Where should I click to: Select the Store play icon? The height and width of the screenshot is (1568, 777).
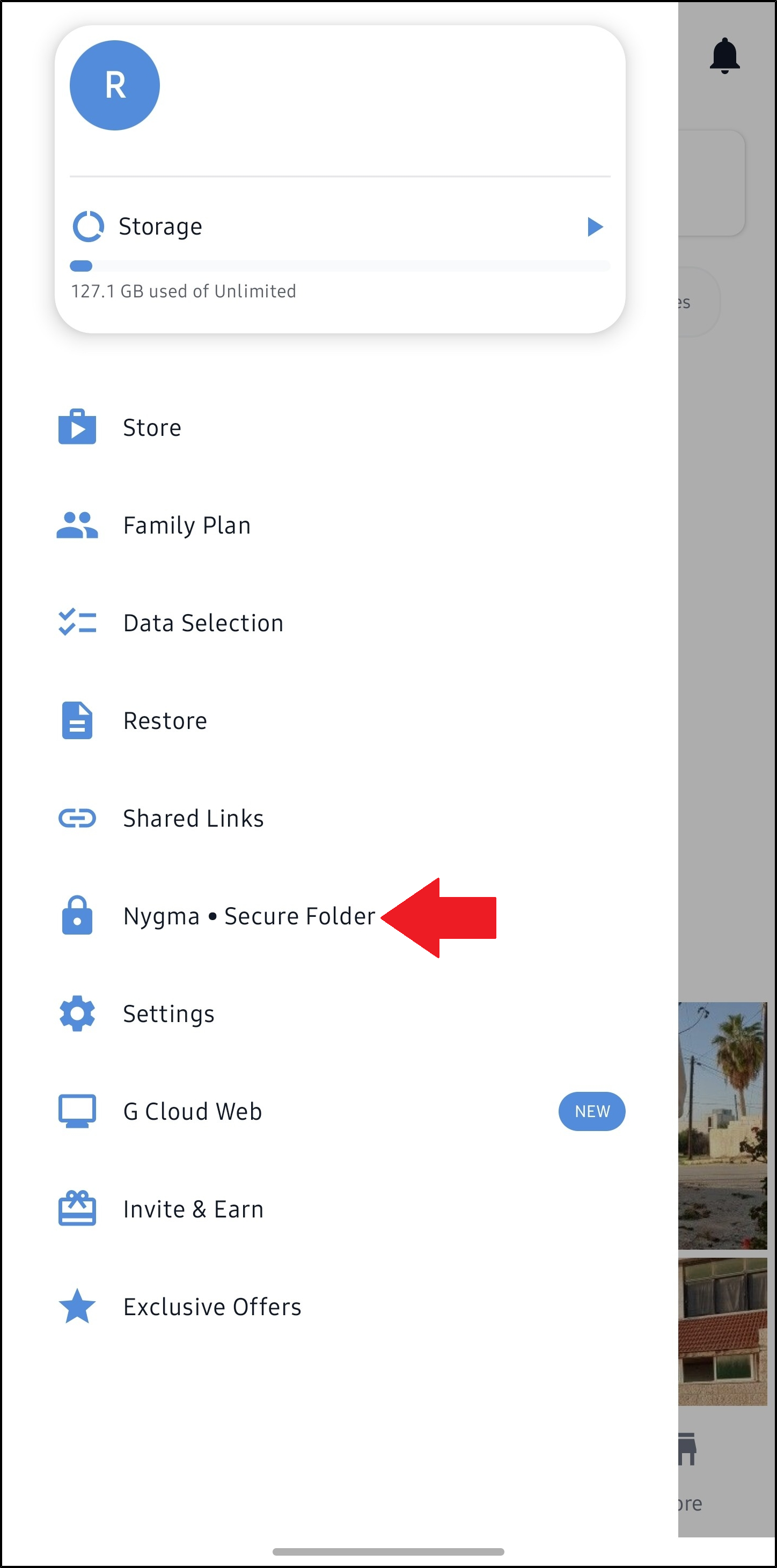tap(77, 427)
